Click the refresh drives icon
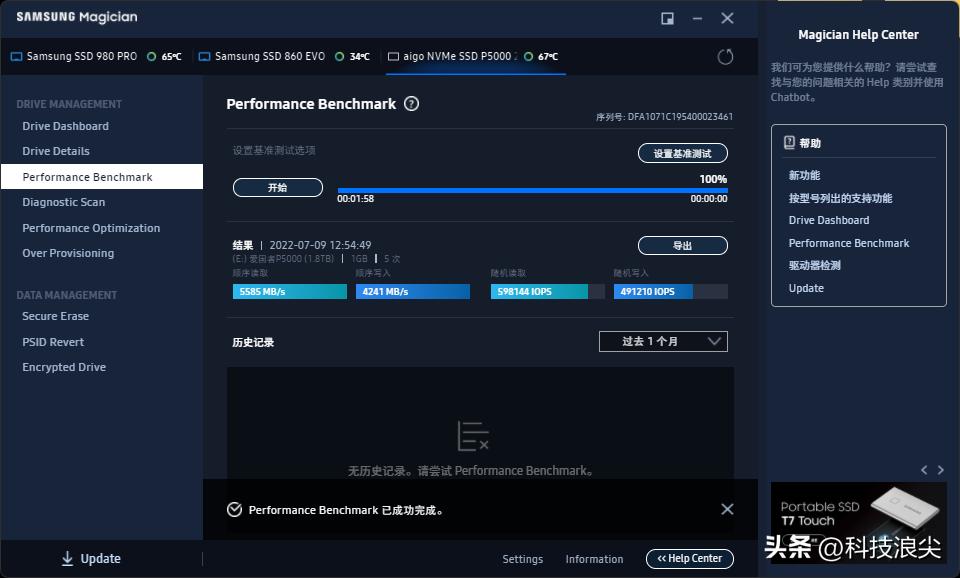This screenshot has width=960, height=578. [725, 57]
